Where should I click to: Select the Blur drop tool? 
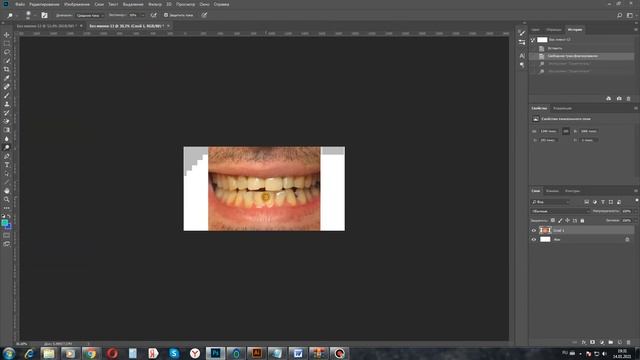click(7, 139)
